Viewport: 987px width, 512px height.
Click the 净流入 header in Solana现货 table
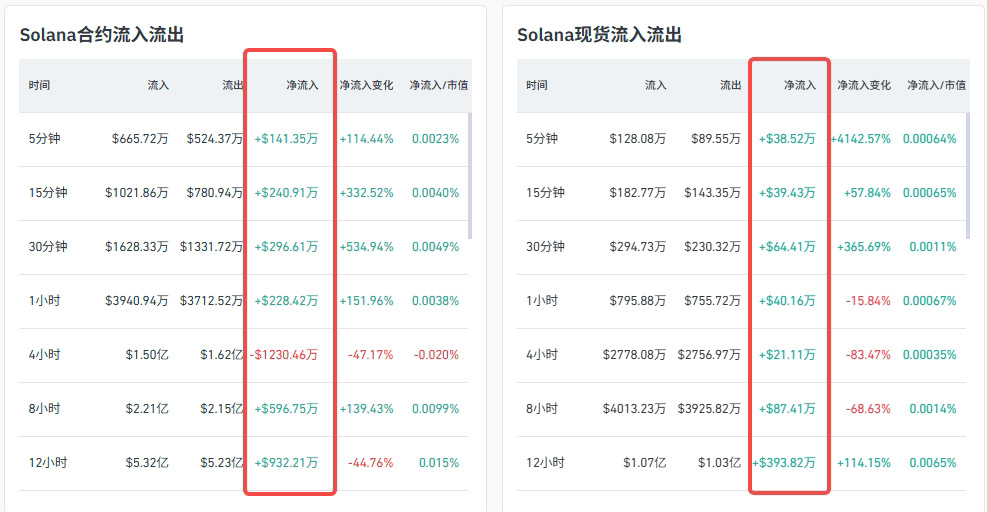point(799,85)
